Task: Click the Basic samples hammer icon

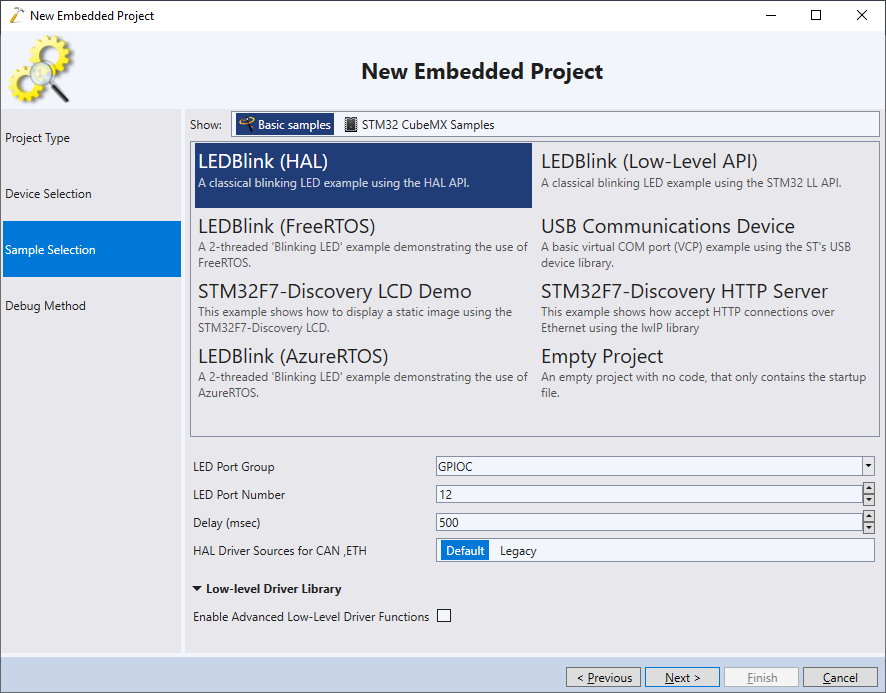Action: tap(246, 124)
